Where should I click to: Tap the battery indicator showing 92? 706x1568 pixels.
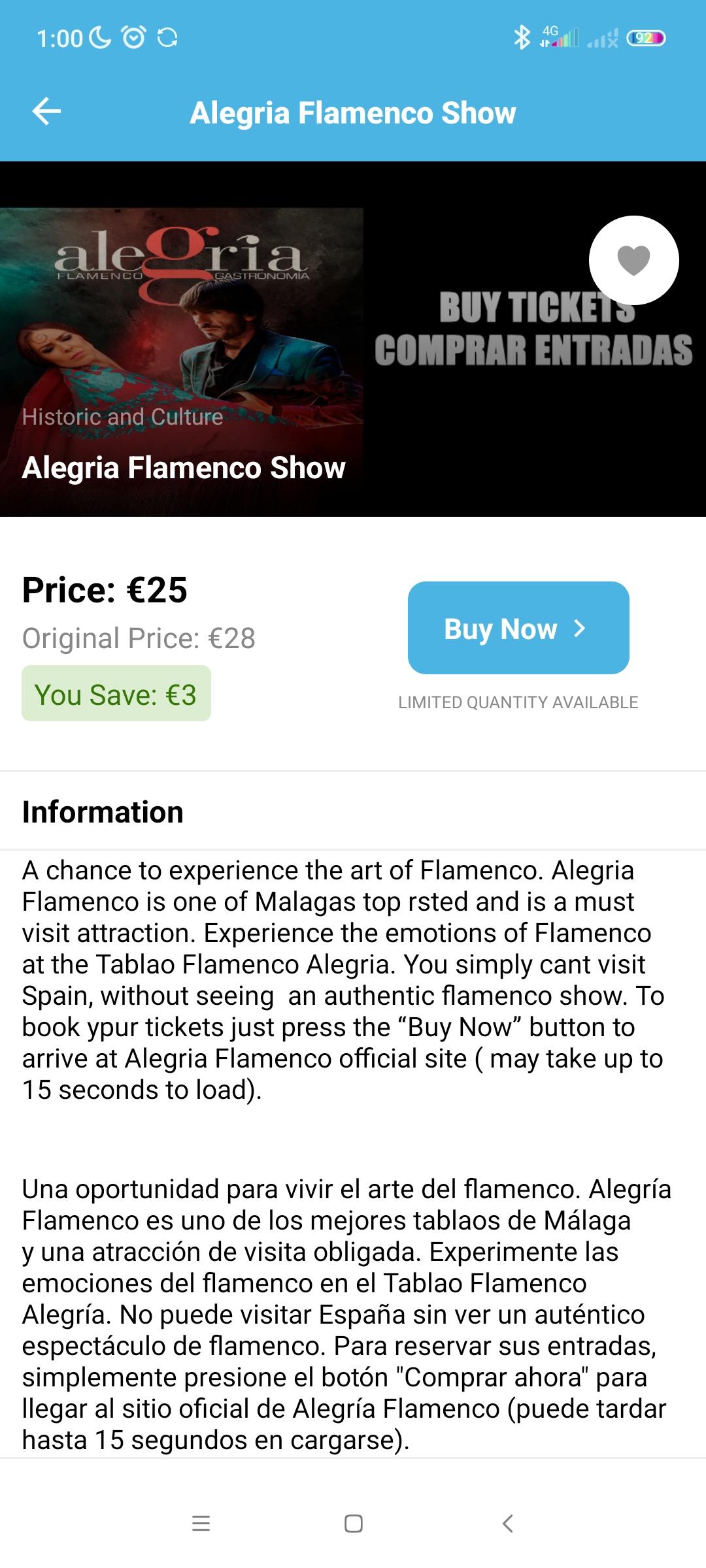(x=646, y=38)
